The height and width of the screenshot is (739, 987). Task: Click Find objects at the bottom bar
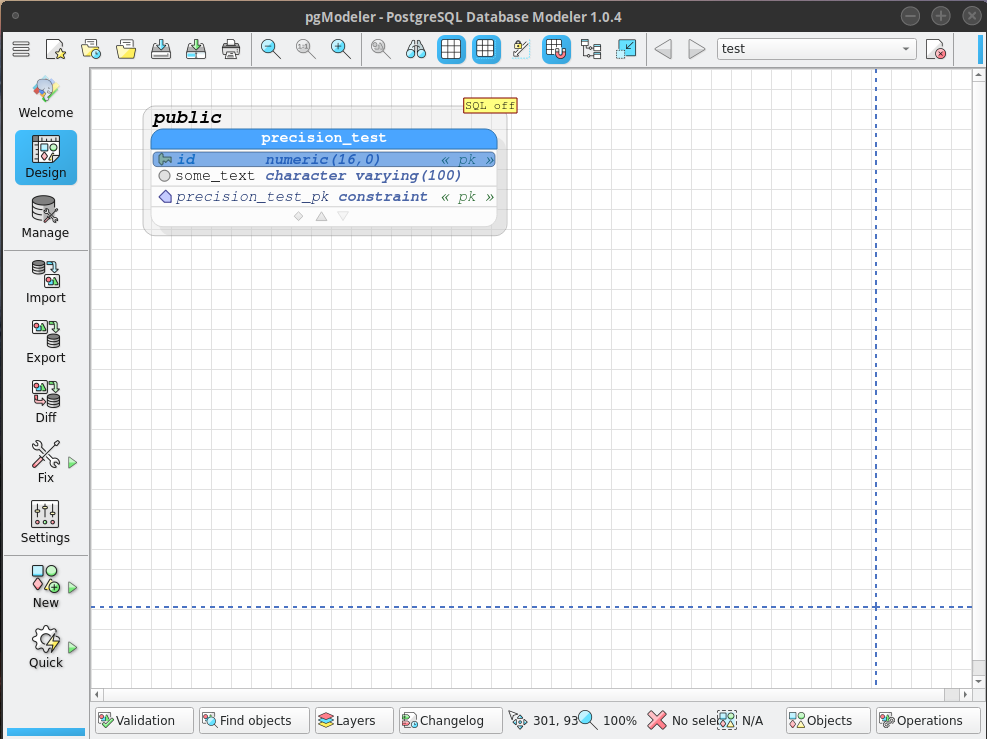coord(254,720)
